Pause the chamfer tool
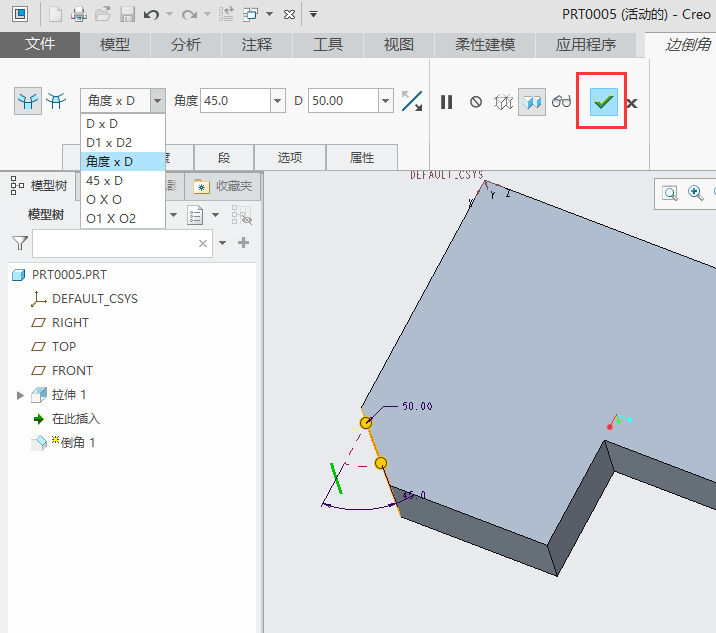The width and height of the screenshot is (716, 633). pos(447,102)
